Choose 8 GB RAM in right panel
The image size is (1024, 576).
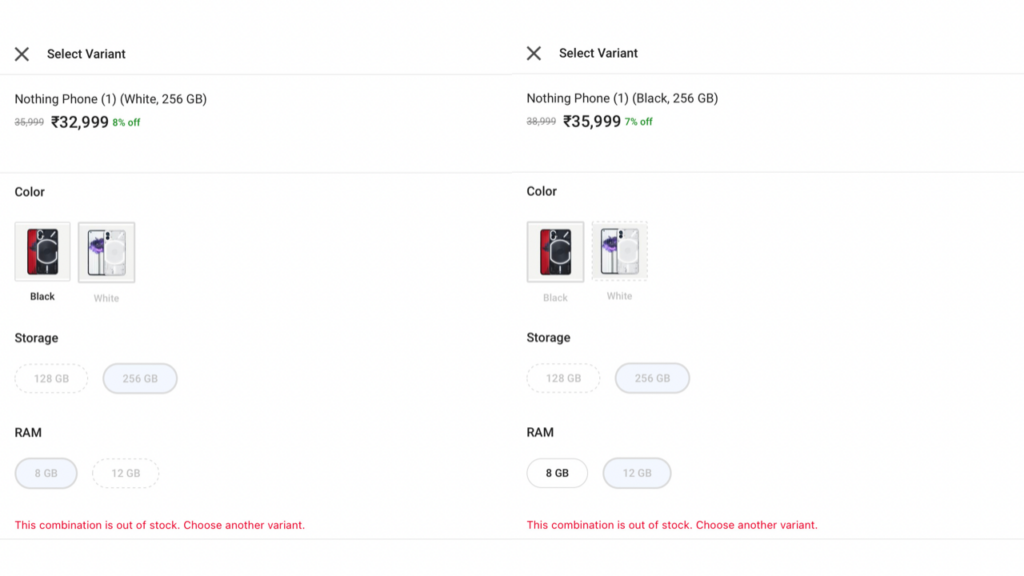tap(557, 473)
